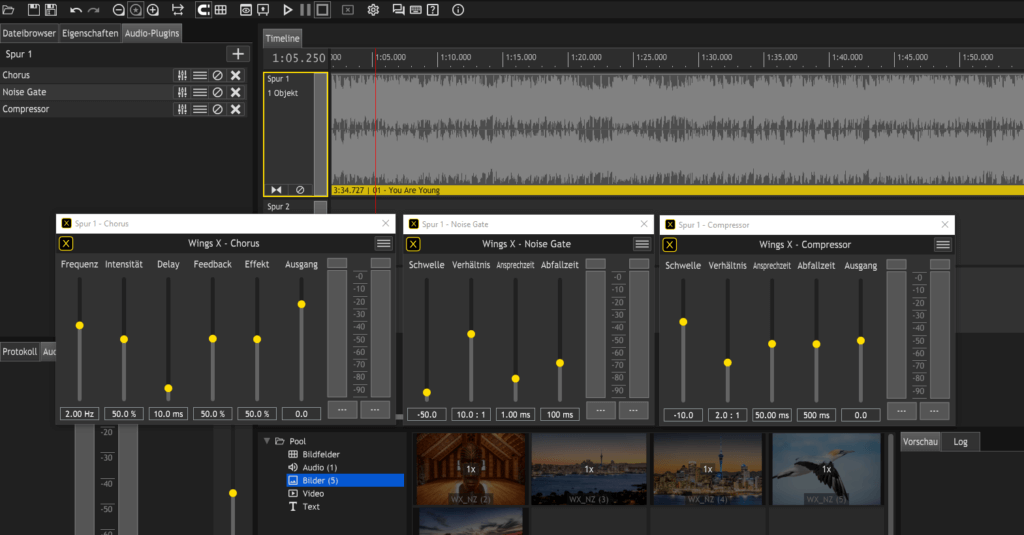The image size is (1024, 535).
Task: Open chat bubbles icon in toolbar
Action: pyautogui.click(x=398, y=10)
